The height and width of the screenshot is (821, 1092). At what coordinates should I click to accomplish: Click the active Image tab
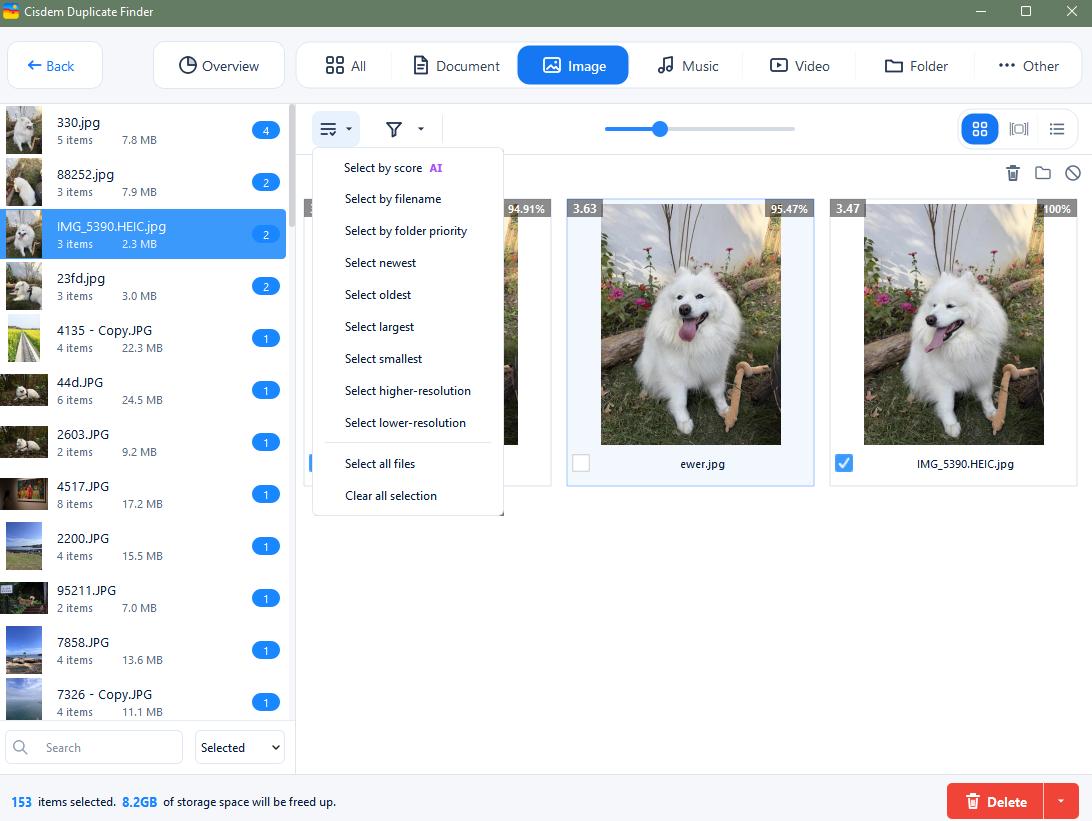(x=573, y=65)
